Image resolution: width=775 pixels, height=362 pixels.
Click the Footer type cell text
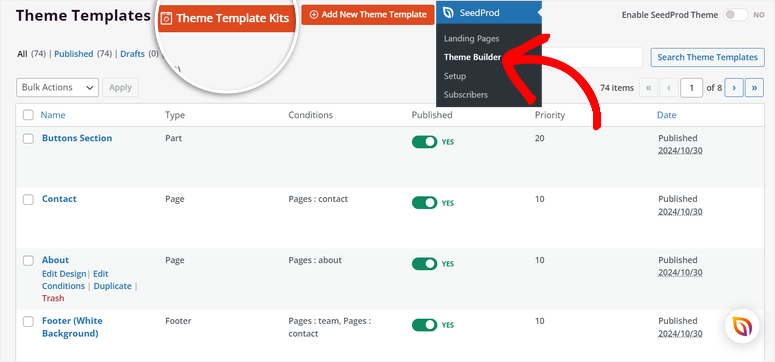[x=178, y=321]
